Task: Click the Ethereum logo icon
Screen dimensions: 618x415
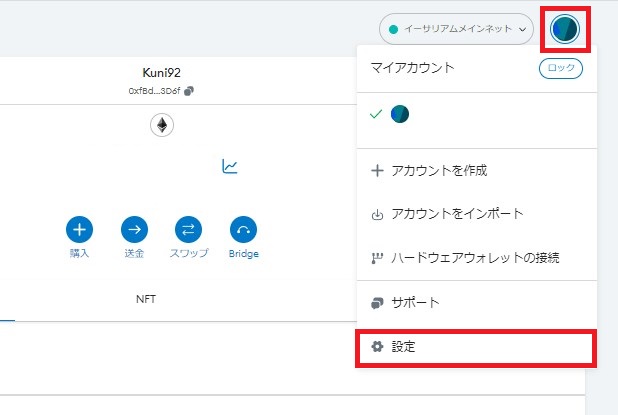Action: pos(162,125)
